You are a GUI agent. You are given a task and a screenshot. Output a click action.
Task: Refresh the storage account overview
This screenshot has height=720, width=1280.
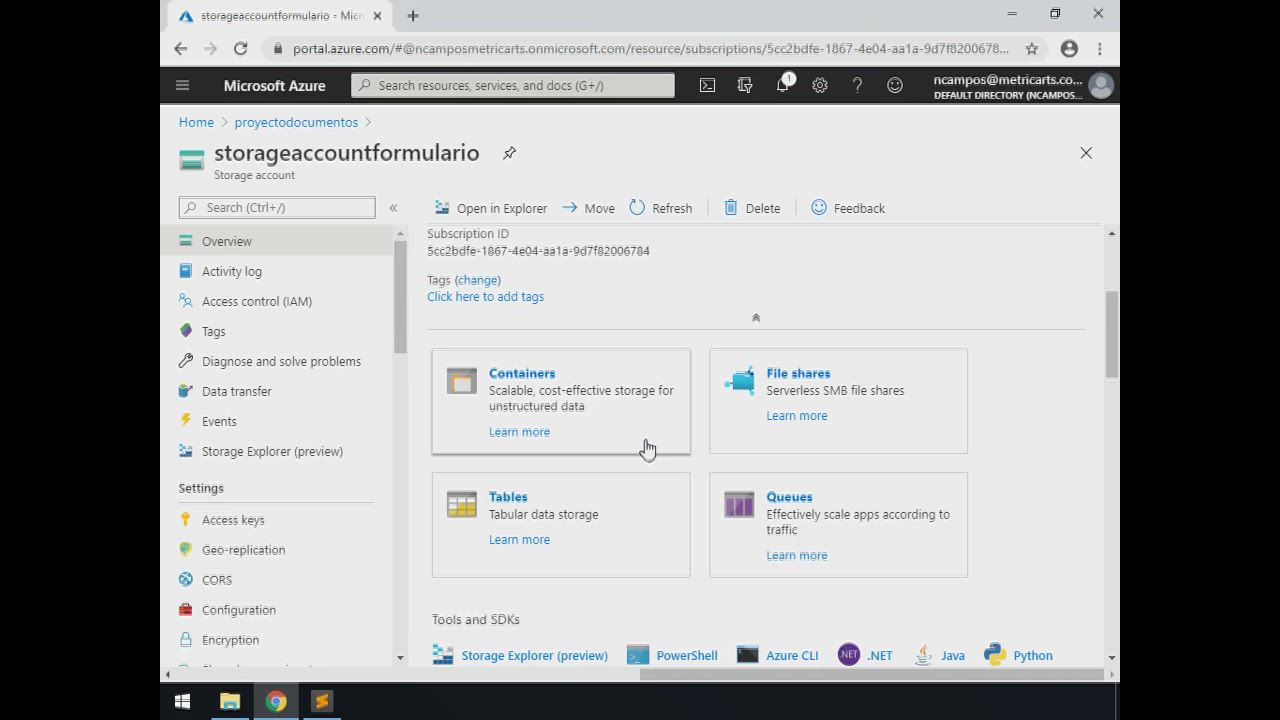click(x=661, y=208)
